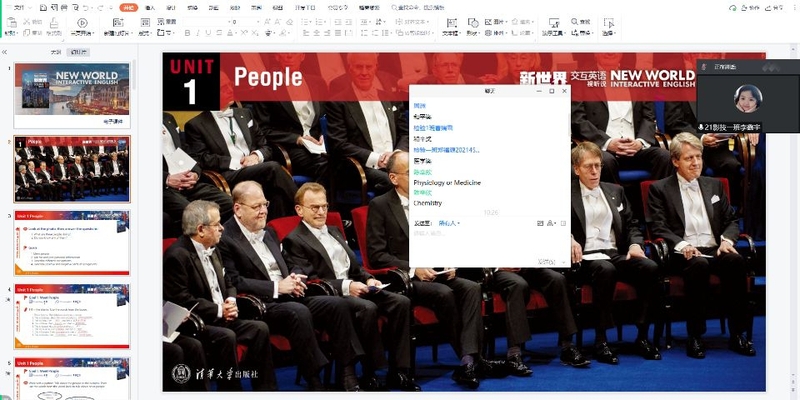Select slide 4 thumbnail

[x=72, y=316]
